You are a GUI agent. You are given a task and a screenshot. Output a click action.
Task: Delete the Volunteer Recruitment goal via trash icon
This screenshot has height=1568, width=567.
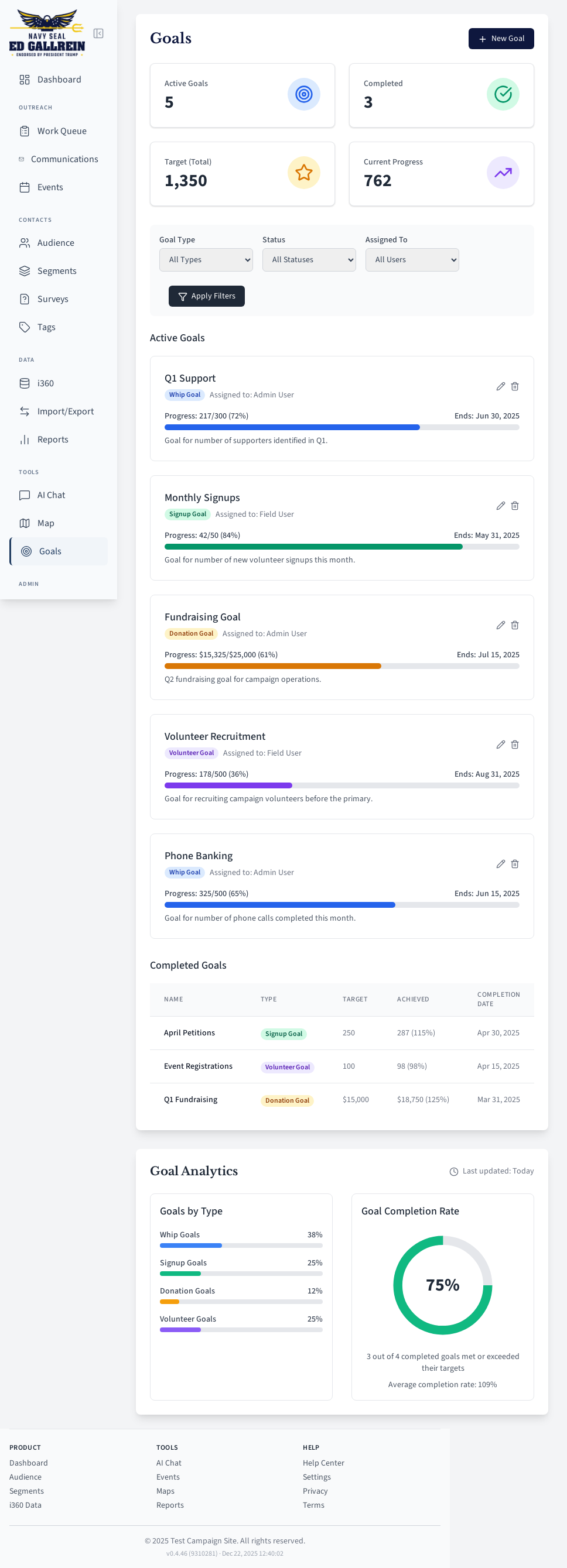pyautogui.click(x=515, y=744)
